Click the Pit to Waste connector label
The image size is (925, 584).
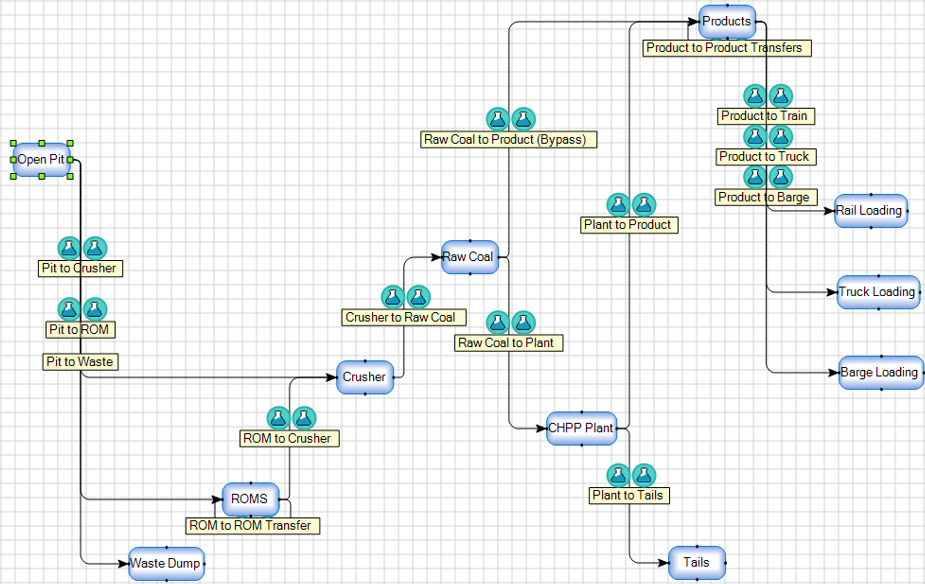coord(80,361)
